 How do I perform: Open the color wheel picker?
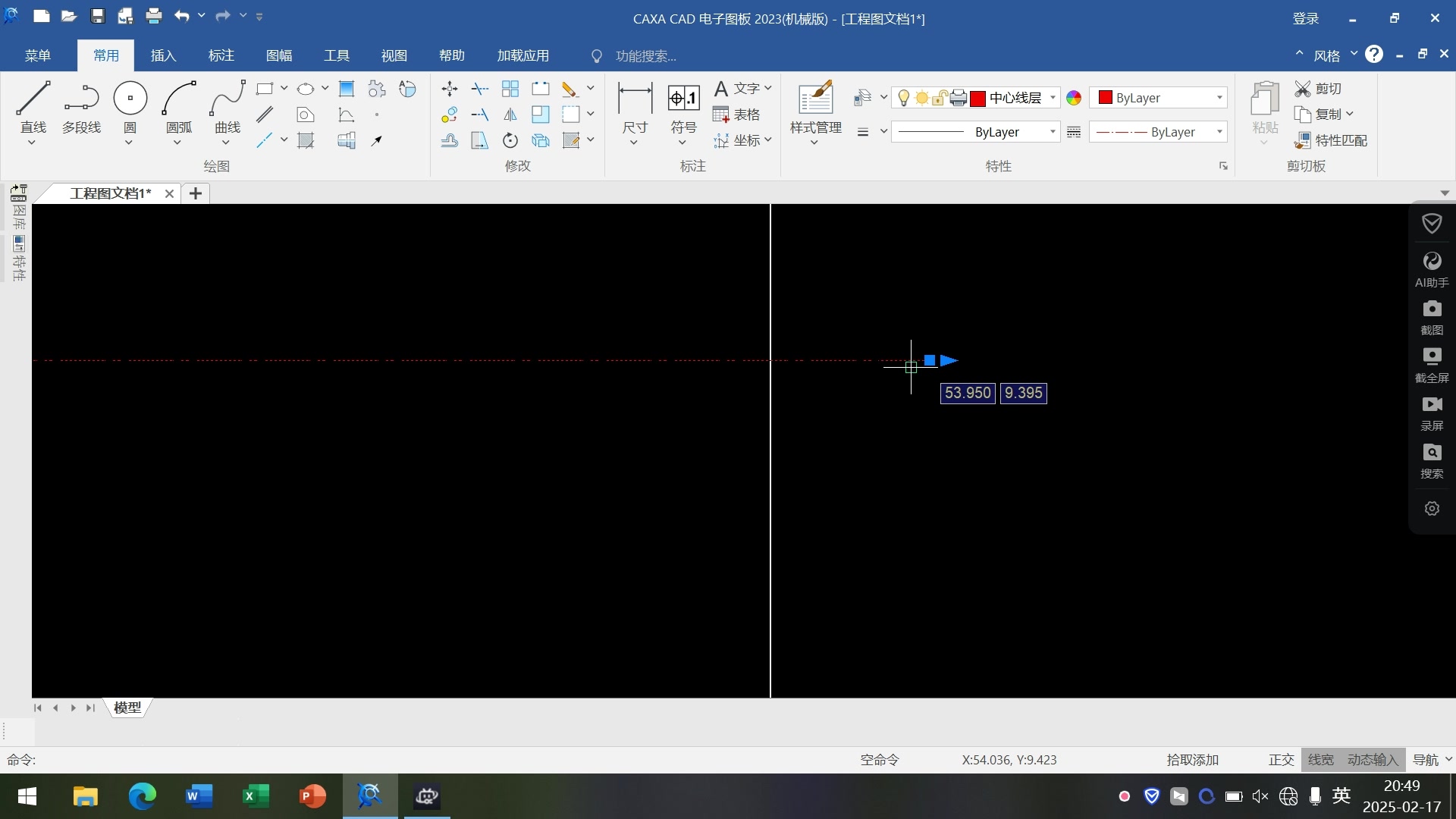tap(1074, 98)
